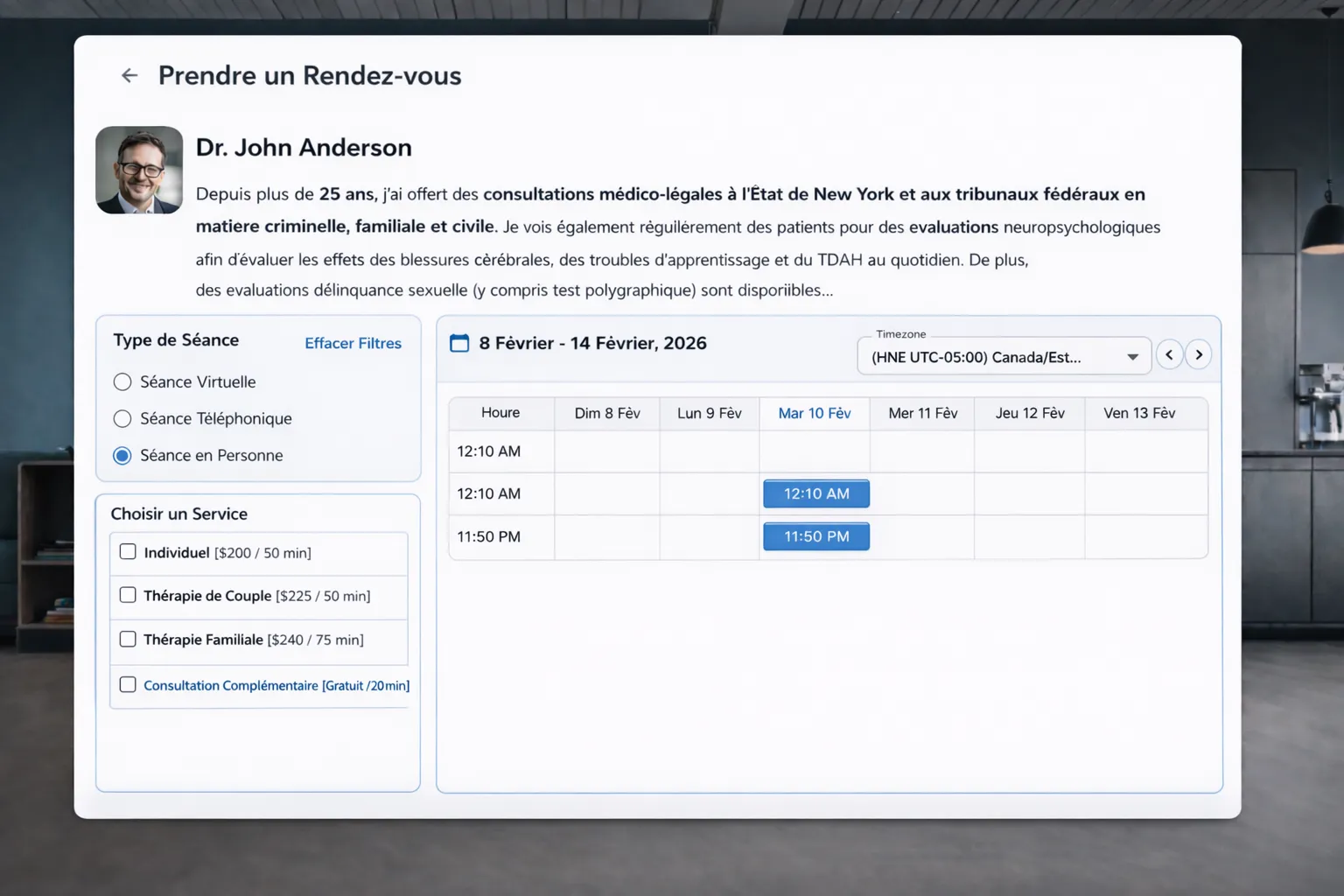This screenshot has width=1344, height=896.
Task: Click Consultation Complémentaire gratuit link text
Action: pos(276,685)
